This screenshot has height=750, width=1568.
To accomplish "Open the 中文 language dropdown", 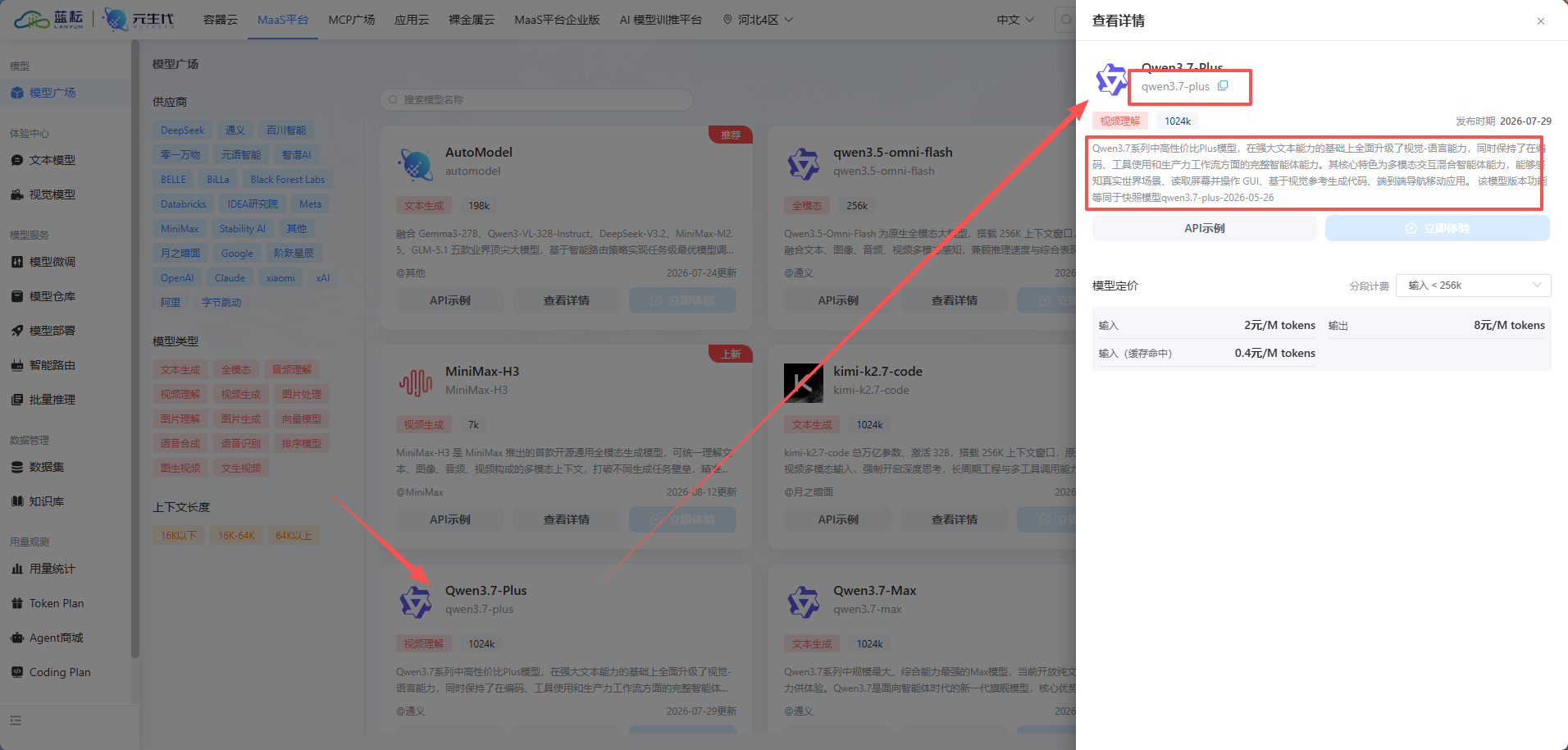I will point(1015,20).
